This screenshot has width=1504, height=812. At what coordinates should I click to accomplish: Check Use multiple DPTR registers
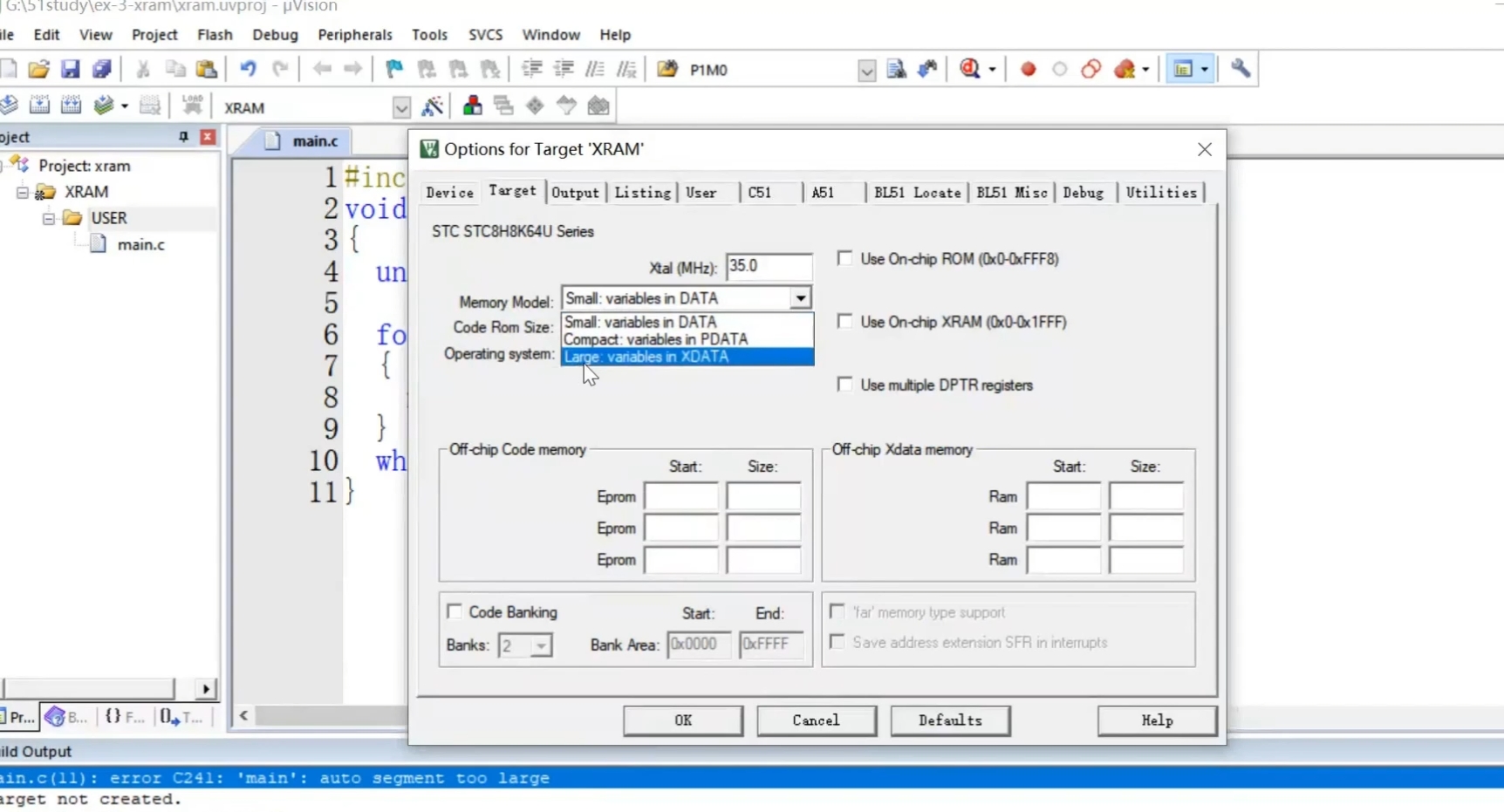(x=844, y=384)
